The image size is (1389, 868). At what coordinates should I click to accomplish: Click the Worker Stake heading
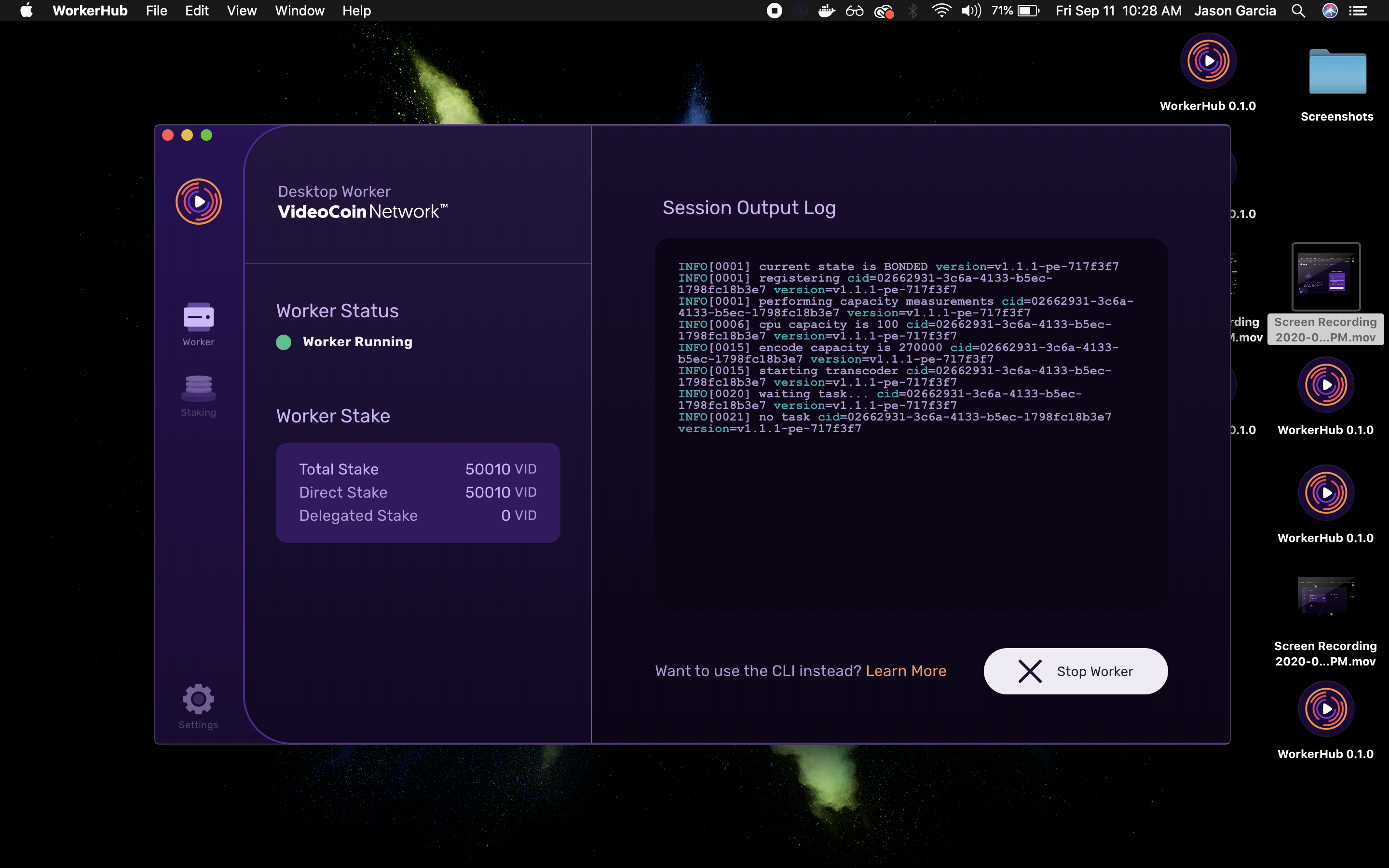(x=333, y=416)
